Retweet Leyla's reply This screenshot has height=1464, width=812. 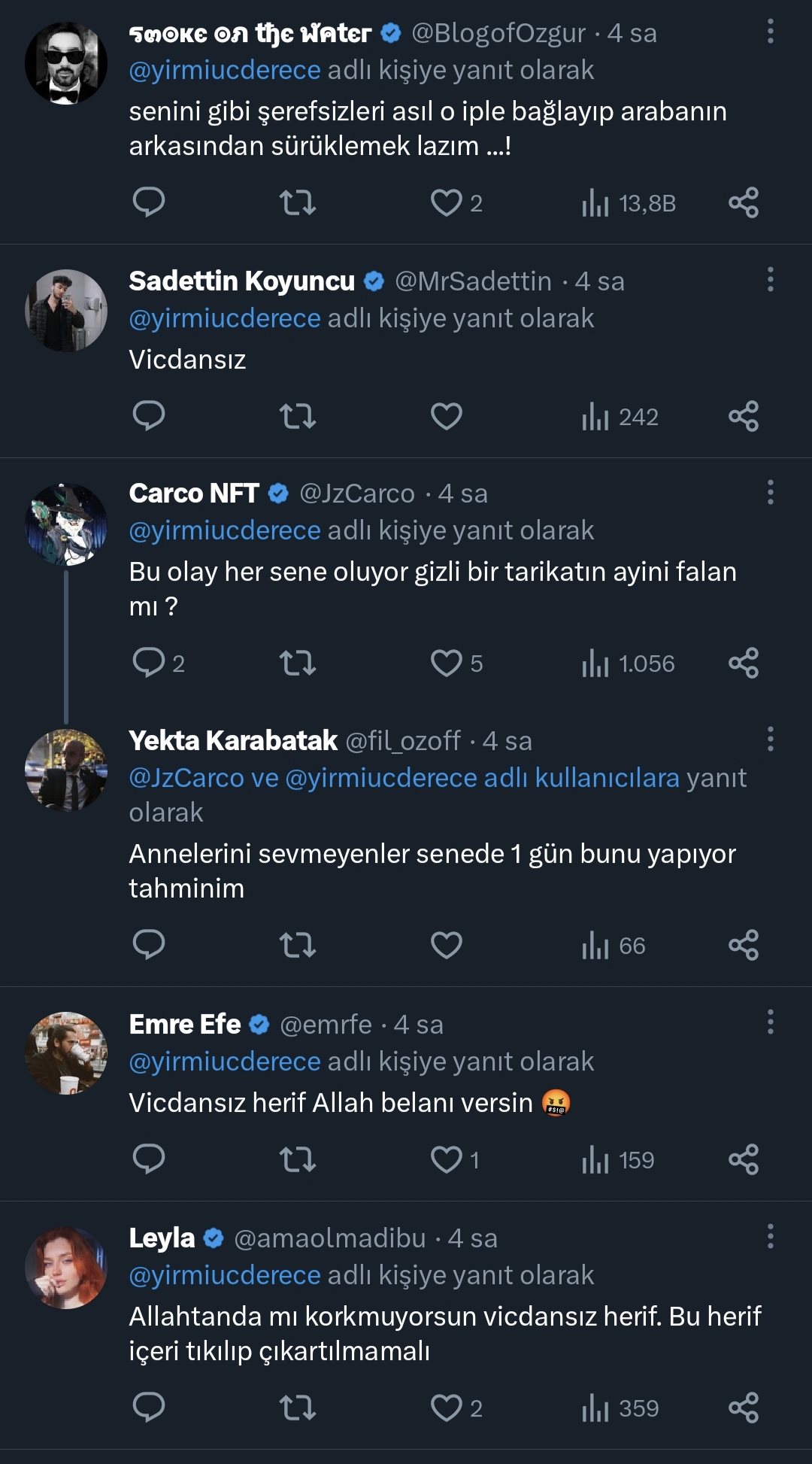[x=297, y=1408]
